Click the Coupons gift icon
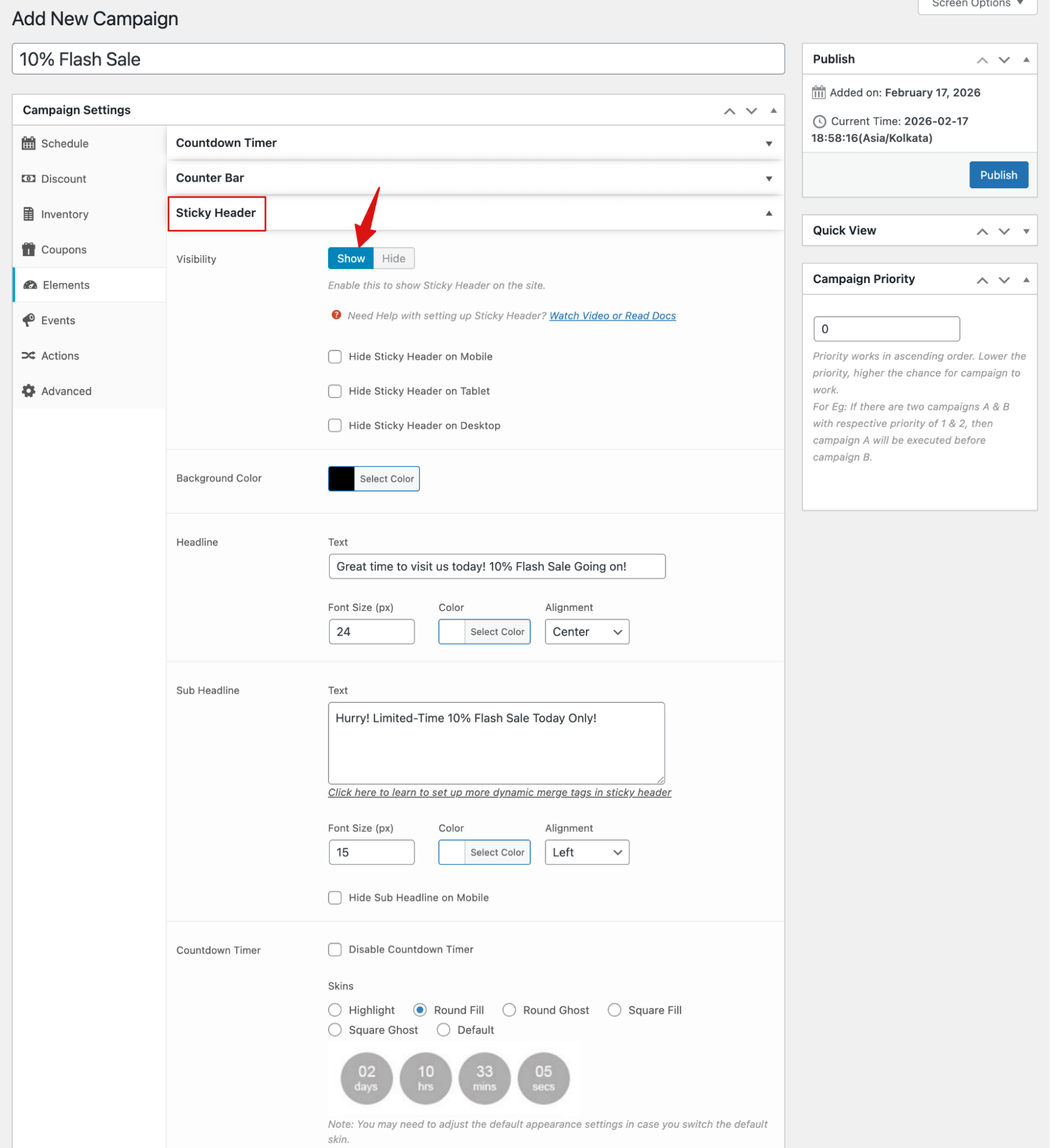 pyautogui.click(x=28, y=249)
